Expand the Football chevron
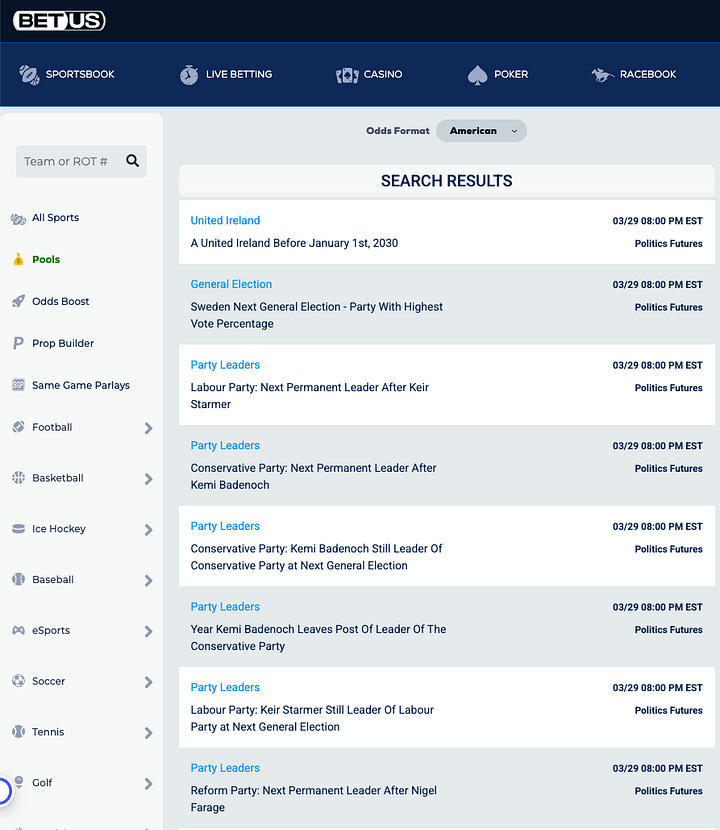The width and height of the screenshot is (720, 830). (148, 428)
